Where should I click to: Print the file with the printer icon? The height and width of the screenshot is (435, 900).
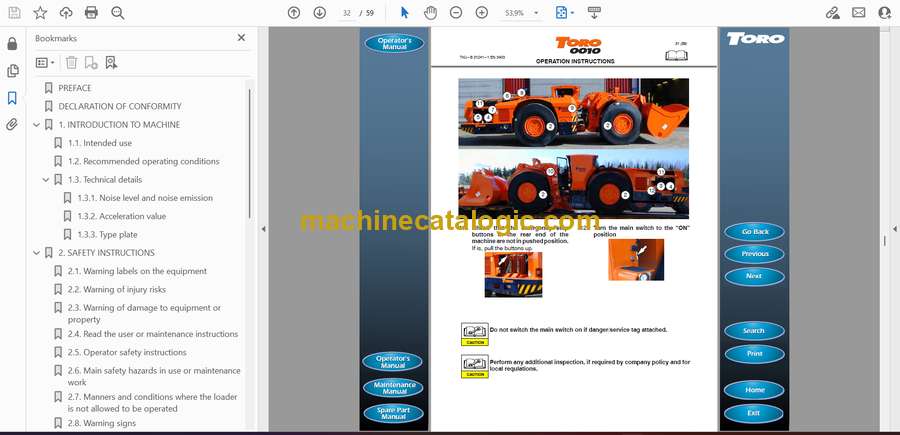tap(91, 13)
